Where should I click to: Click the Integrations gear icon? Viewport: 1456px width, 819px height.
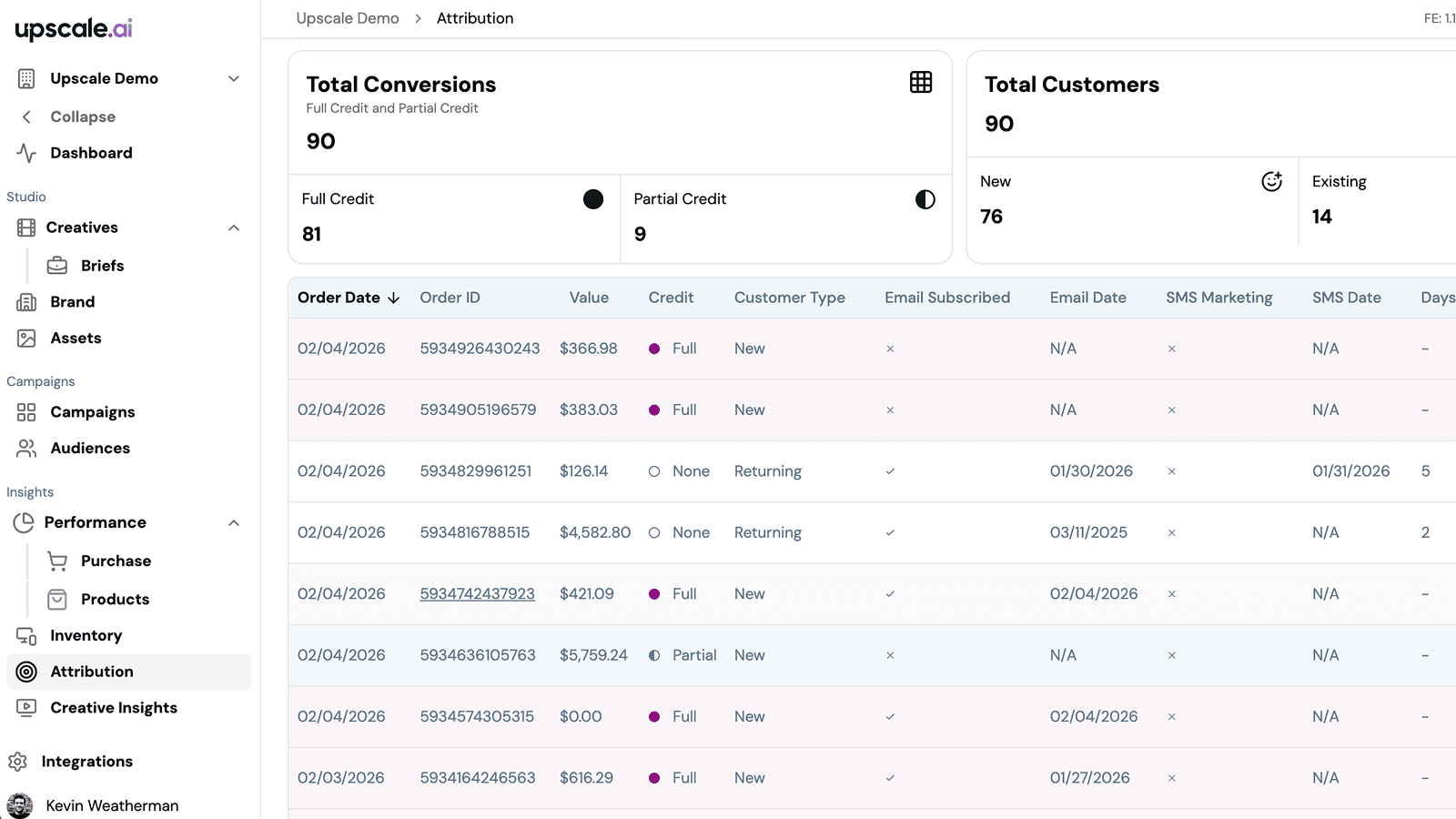click(17, 762)
